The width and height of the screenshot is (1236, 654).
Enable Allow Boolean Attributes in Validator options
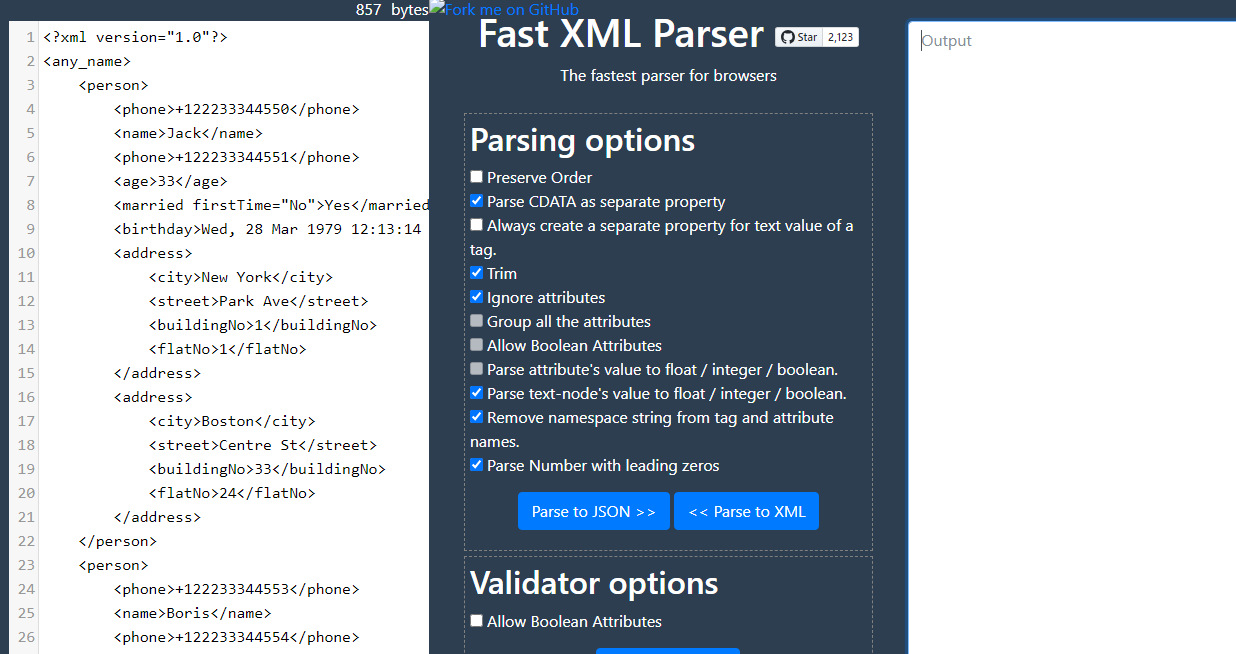point(477,621)
